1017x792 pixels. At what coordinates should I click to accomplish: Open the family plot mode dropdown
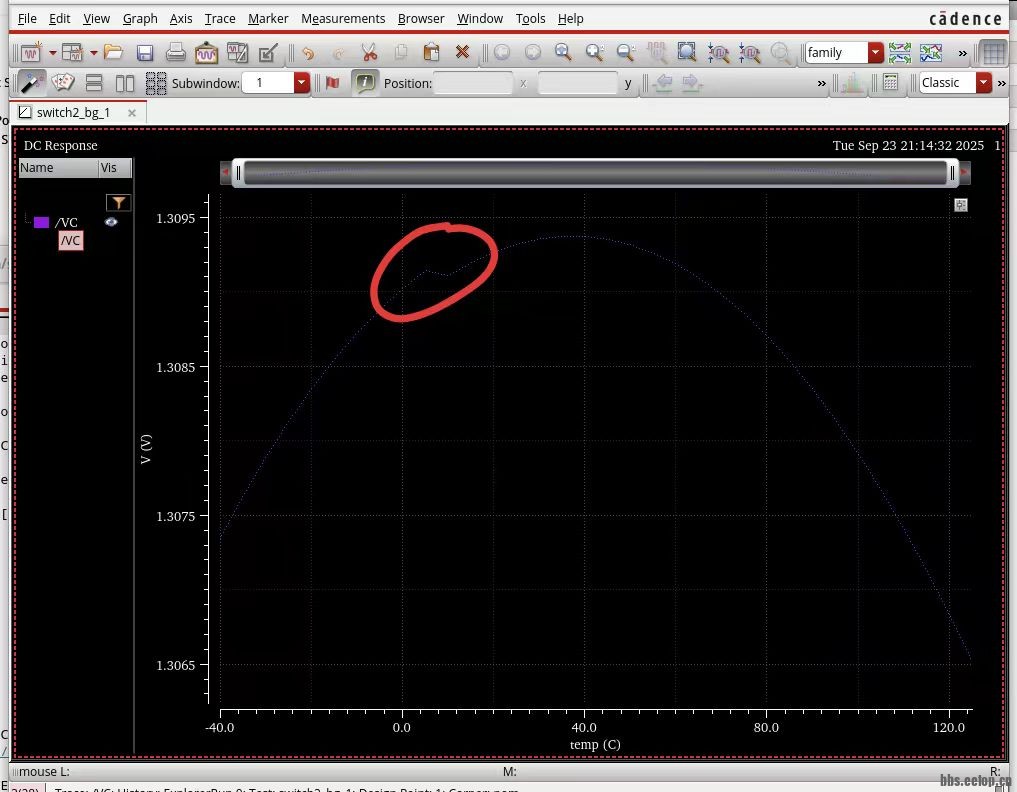(x=876, y=53)
